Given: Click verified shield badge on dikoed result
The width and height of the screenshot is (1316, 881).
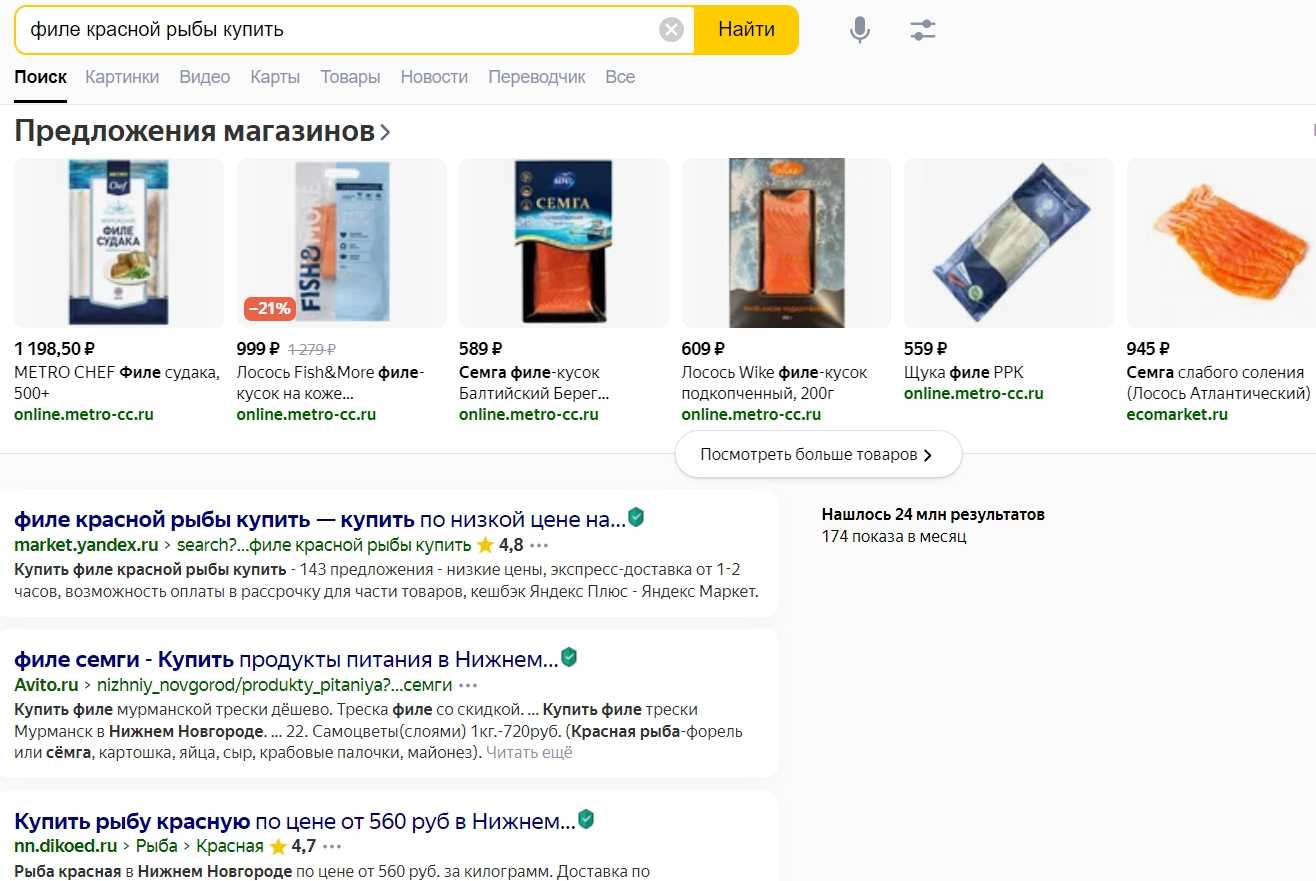Looking at the screenshot, I should coord(586,819).
